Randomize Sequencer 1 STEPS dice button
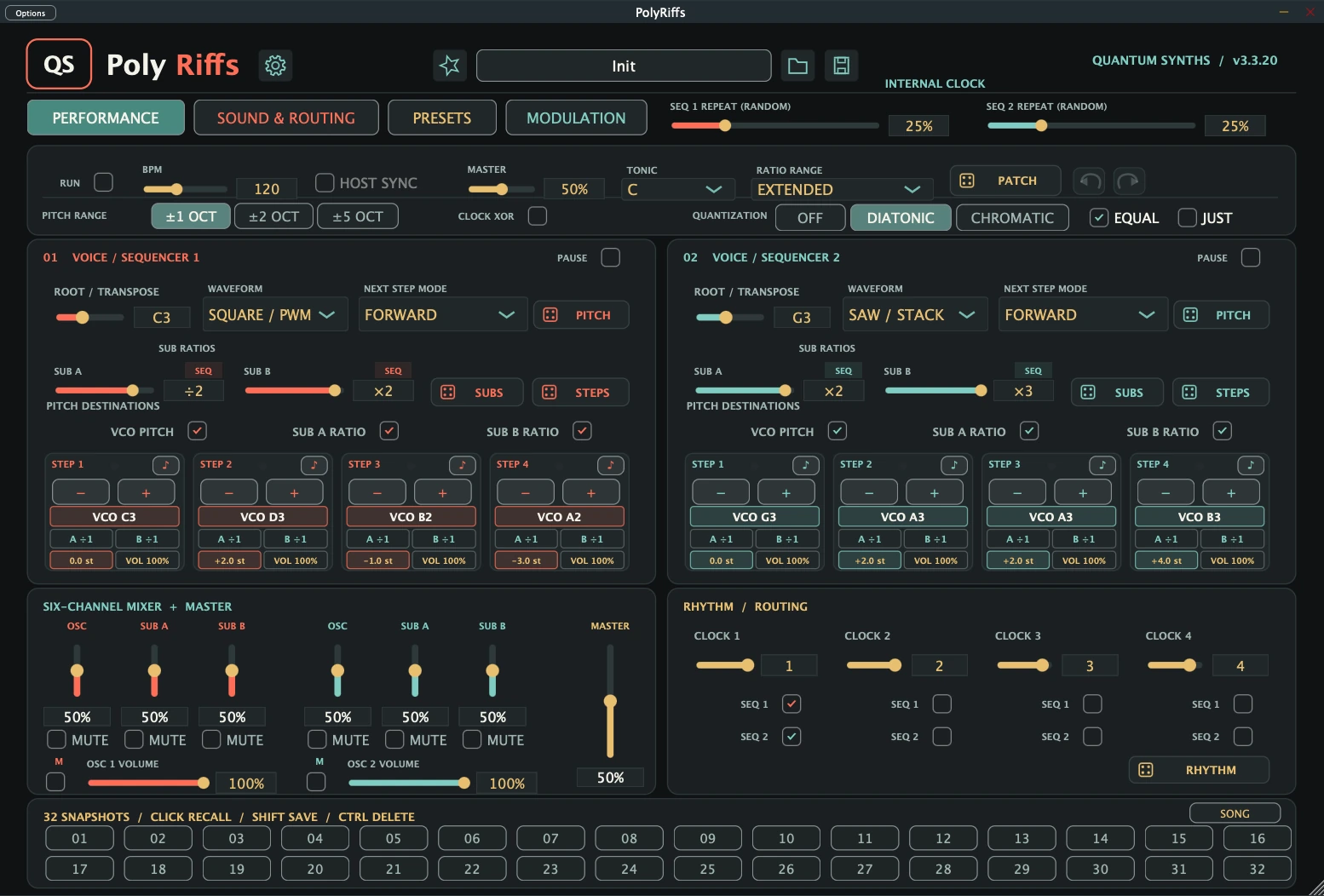The width and height of the screenshot is (1324, 896). point(580,393)
